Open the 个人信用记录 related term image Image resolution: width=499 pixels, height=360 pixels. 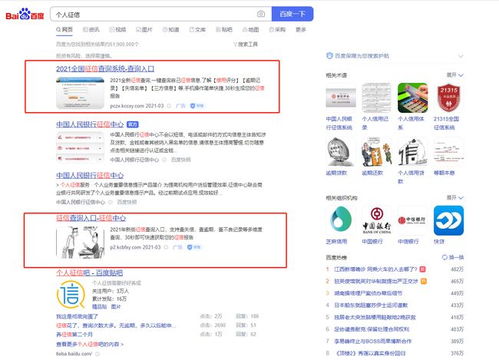[377, 98]
